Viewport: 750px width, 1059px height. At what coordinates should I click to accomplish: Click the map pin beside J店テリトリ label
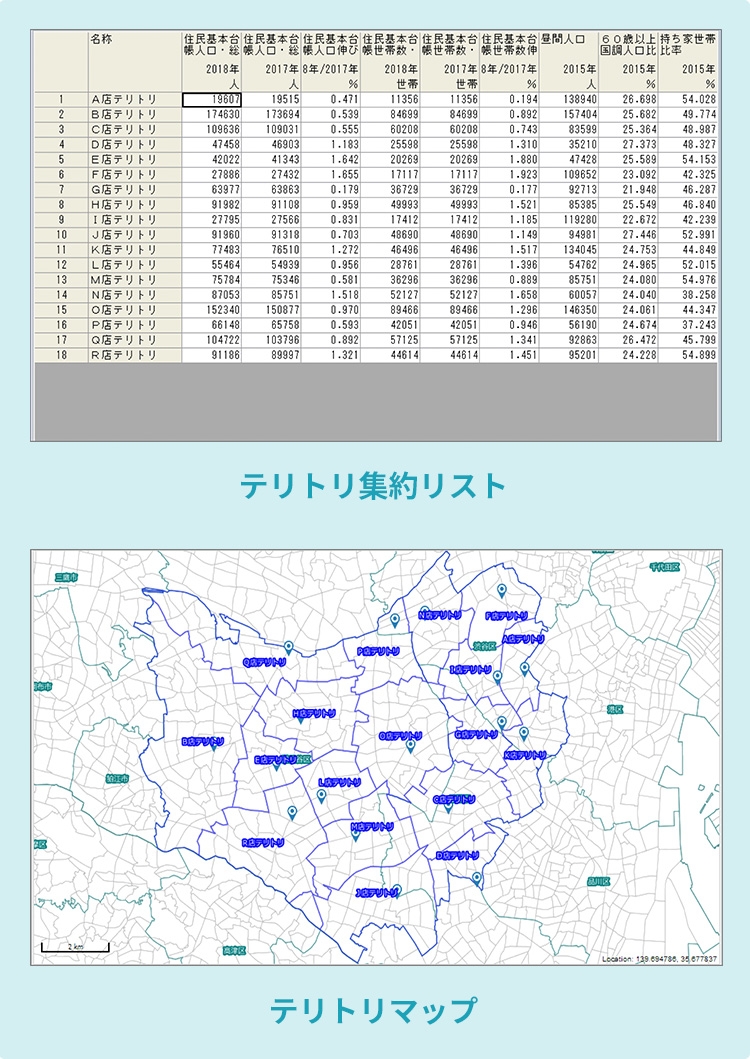[397, 891]
